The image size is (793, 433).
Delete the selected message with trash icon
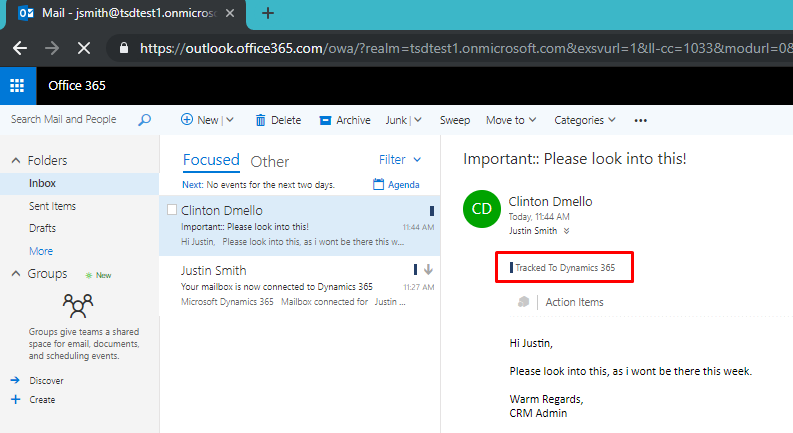[x=260, y=120]
